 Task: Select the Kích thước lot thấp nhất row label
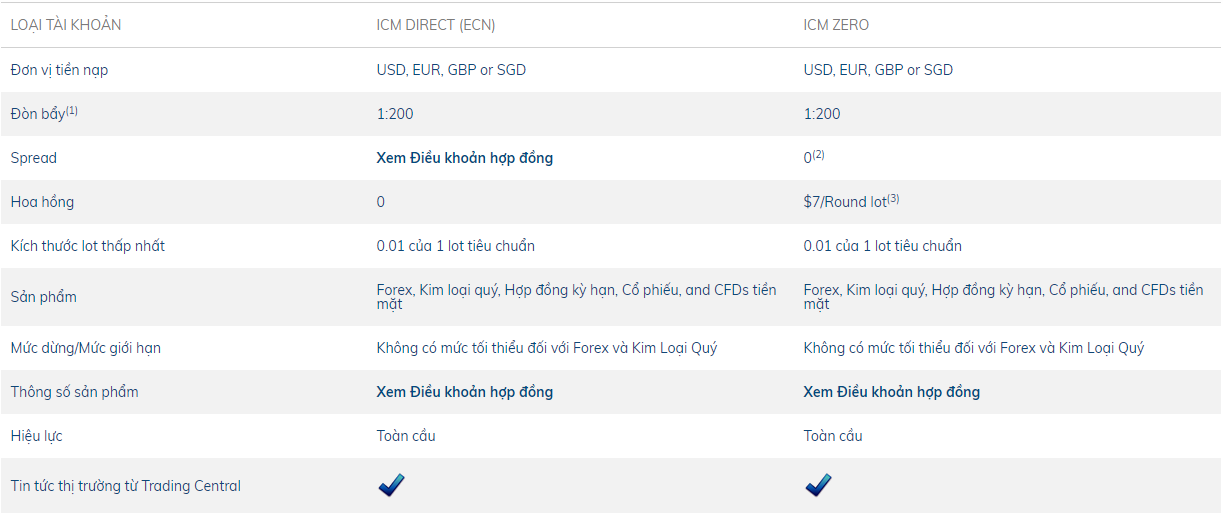tap(87, 246)
